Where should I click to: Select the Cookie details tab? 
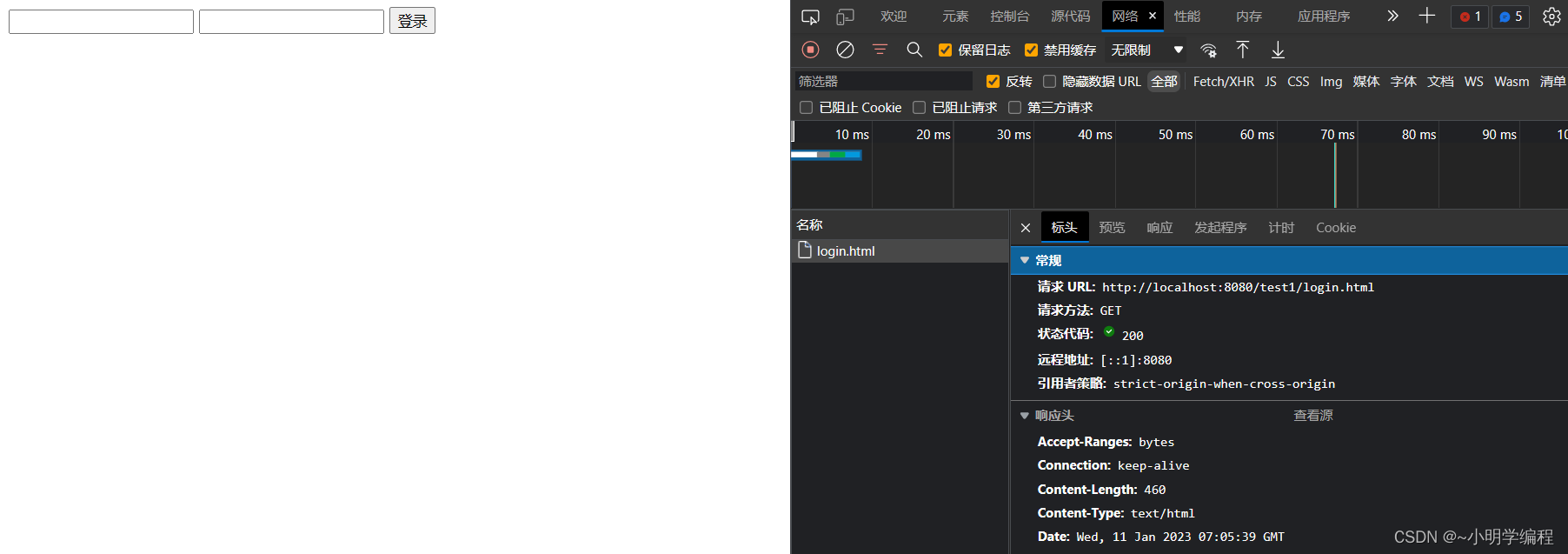[x=1336, y=228]
